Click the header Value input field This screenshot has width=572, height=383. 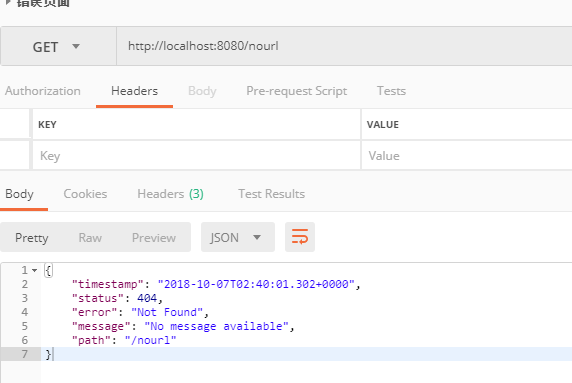(467, 156)
